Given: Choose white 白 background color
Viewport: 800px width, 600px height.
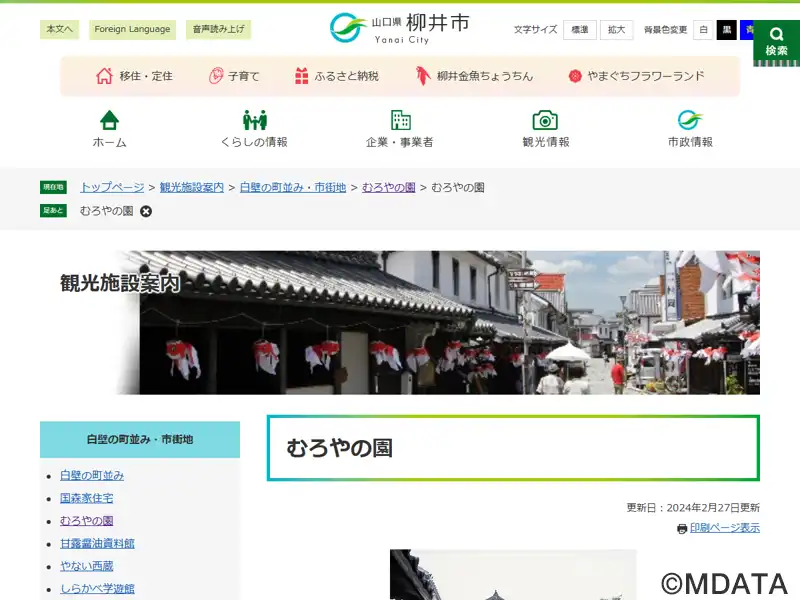Looking at the screenshot, I should 703,30.
